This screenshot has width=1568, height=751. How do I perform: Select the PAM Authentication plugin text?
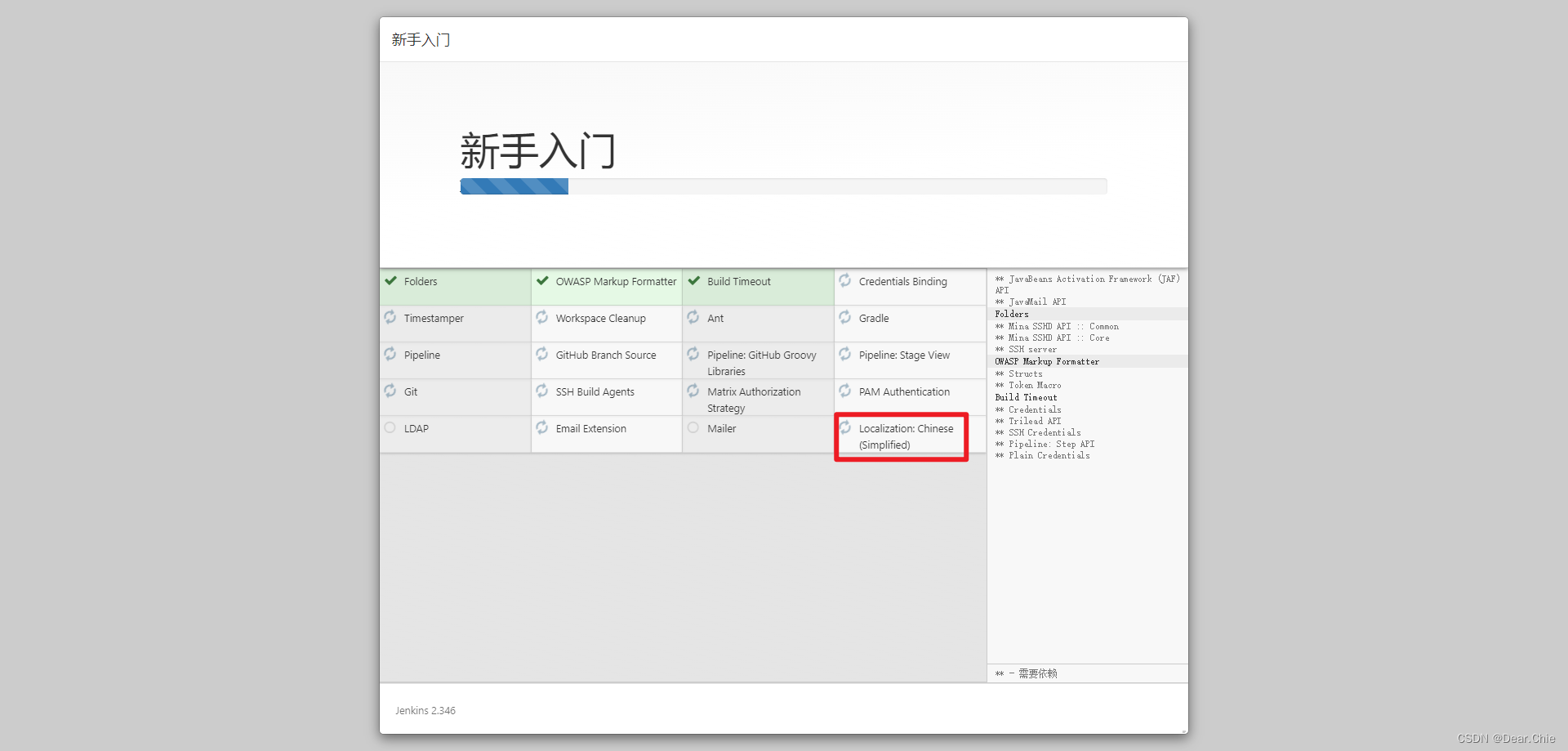(x=904, y=392)
